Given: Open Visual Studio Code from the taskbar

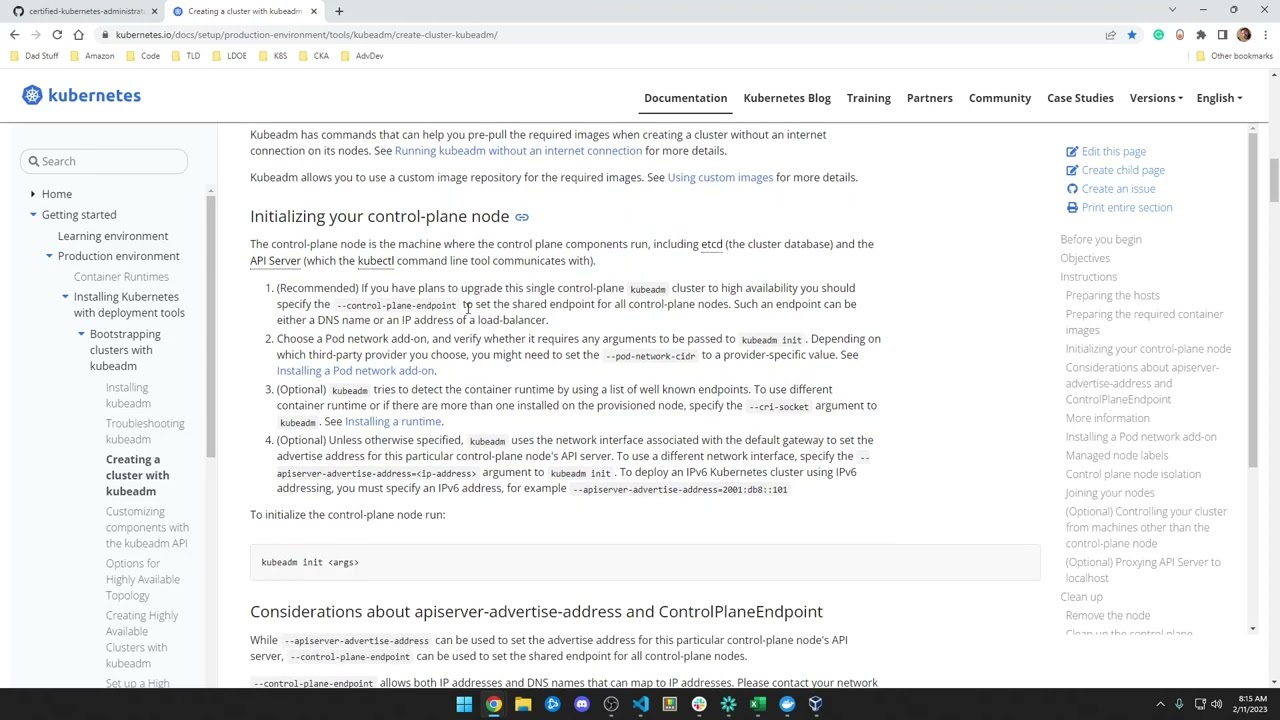Looking at the screenshot, I should coord(640,704).
